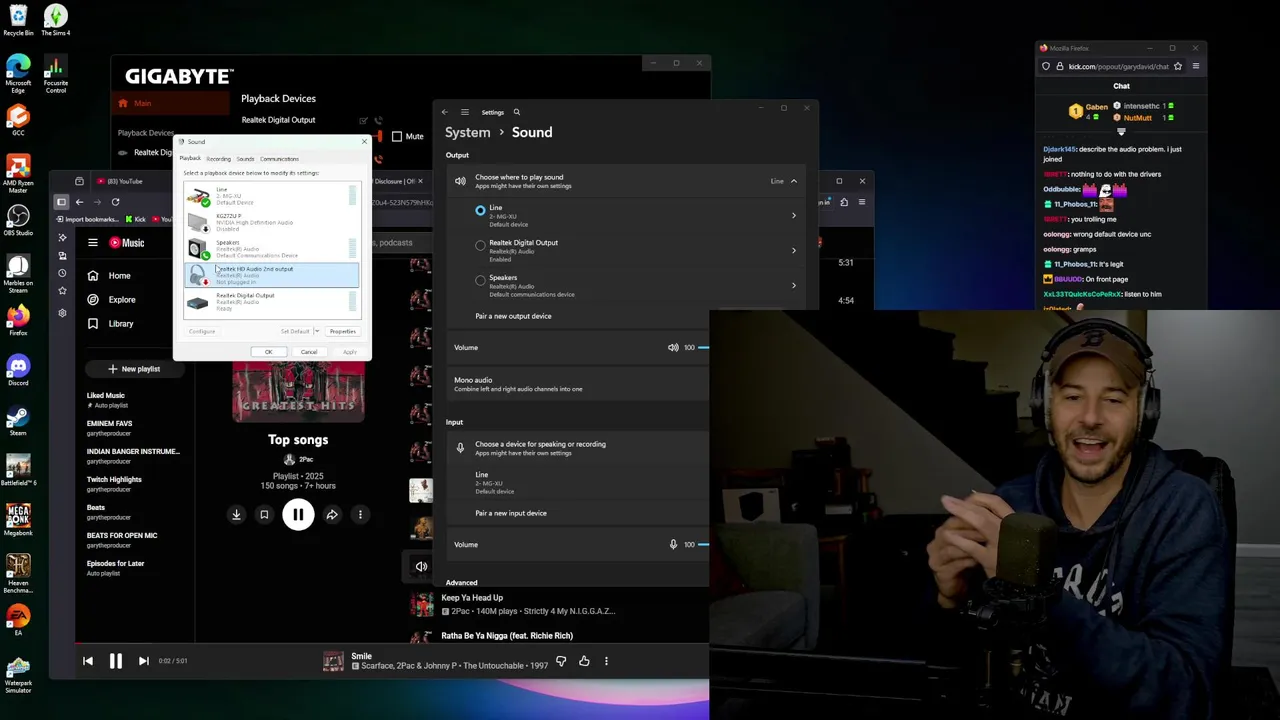Image resolution: width=1280 pixels, height=720 pixels.
Task: Select Line as output device radio
Action: tap(480, 210)
